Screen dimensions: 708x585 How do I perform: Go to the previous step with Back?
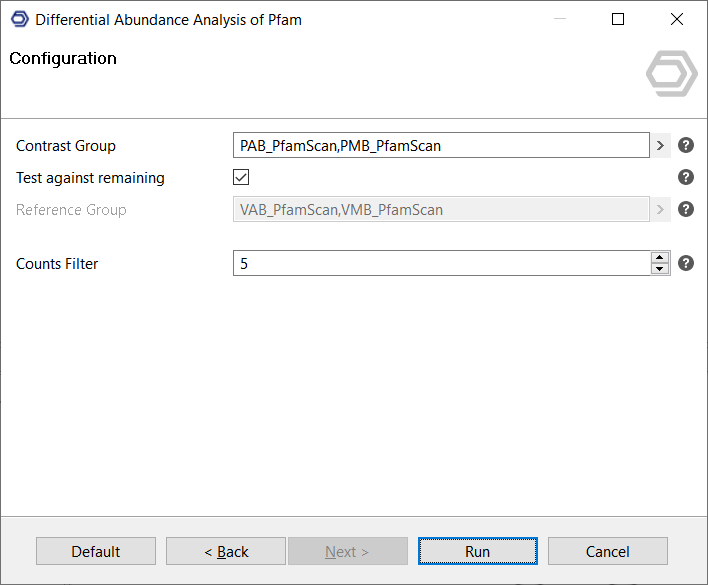tap(226, 552)
